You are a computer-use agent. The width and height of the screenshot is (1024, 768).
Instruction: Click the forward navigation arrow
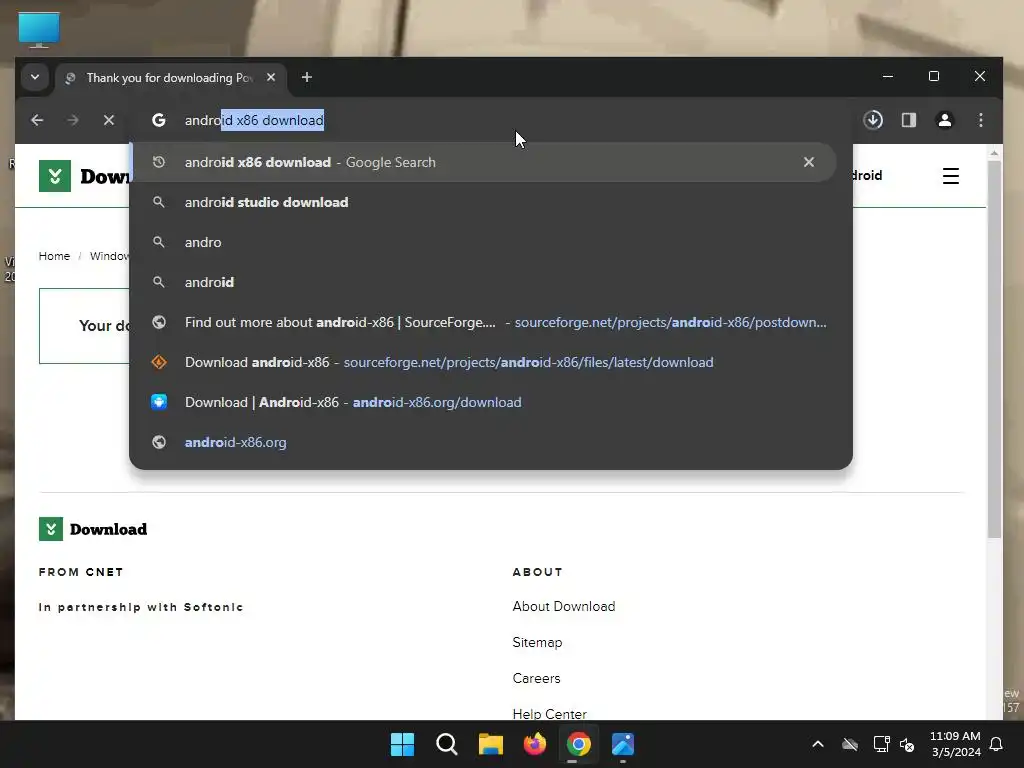click(73, 120)
